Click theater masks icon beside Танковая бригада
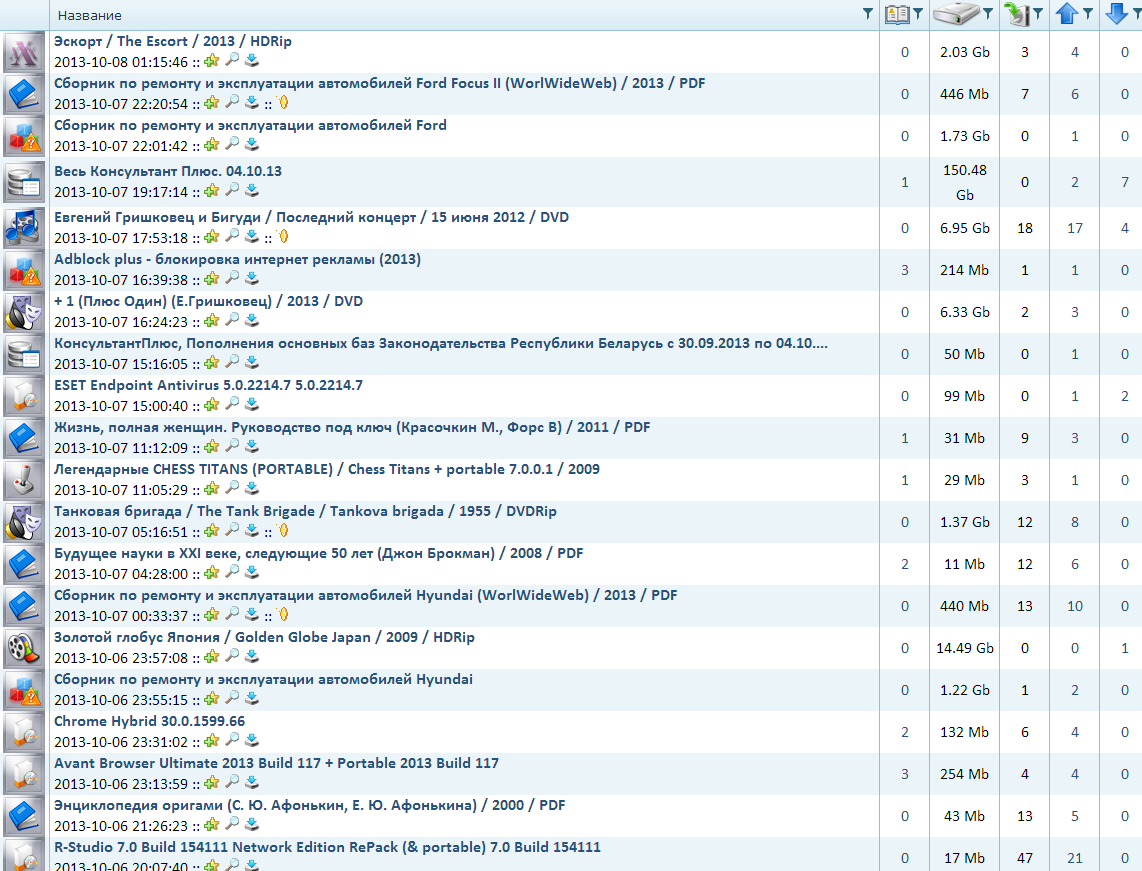Viewport: 1142px width, 871px height. (x=24, y=522)
